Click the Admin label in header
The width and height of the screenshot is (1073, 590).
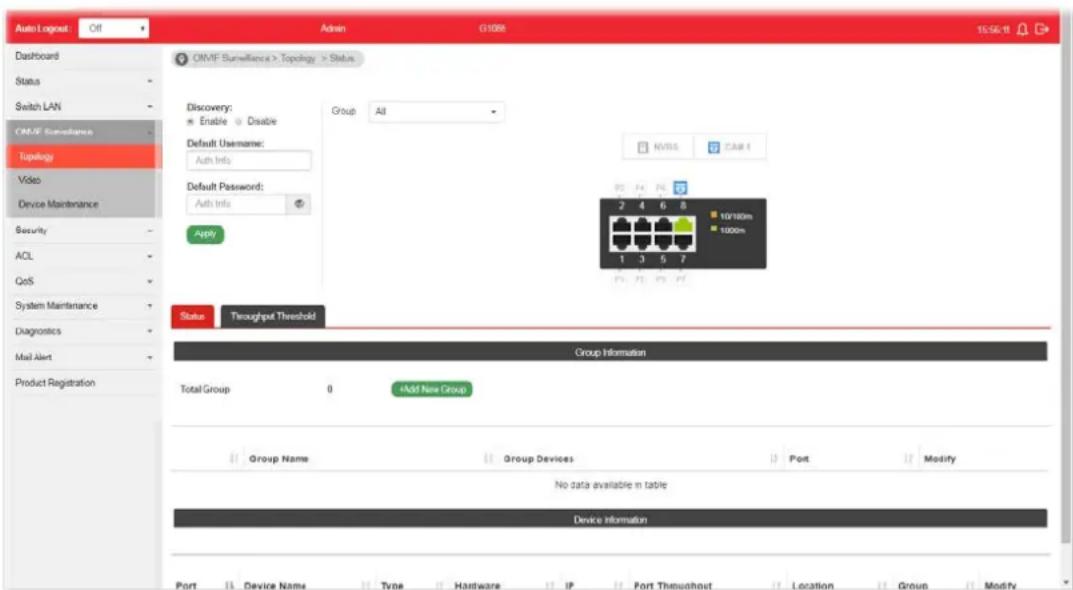[333, 29]
